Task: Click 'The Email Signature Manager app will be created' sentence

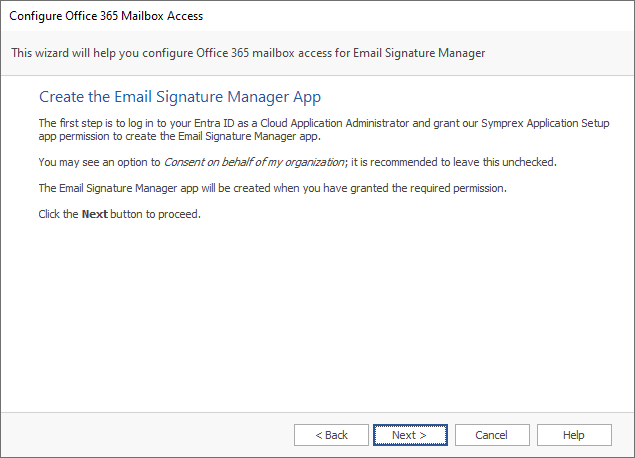Action: click(273, 188)
